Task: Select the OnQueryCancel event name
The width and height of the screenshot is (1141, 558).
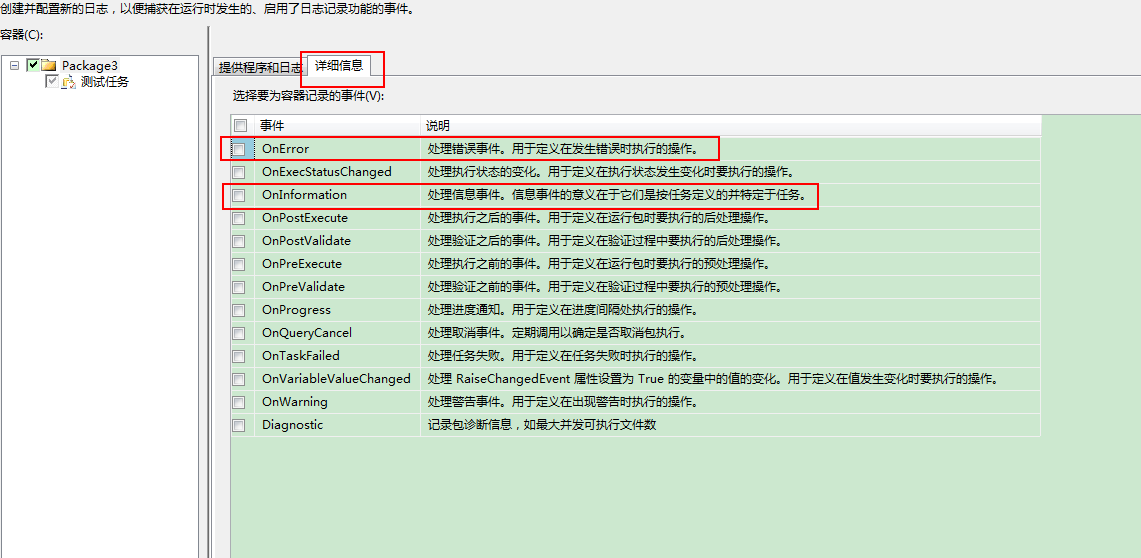Action: pyautogui.click(x=306, y=333)
